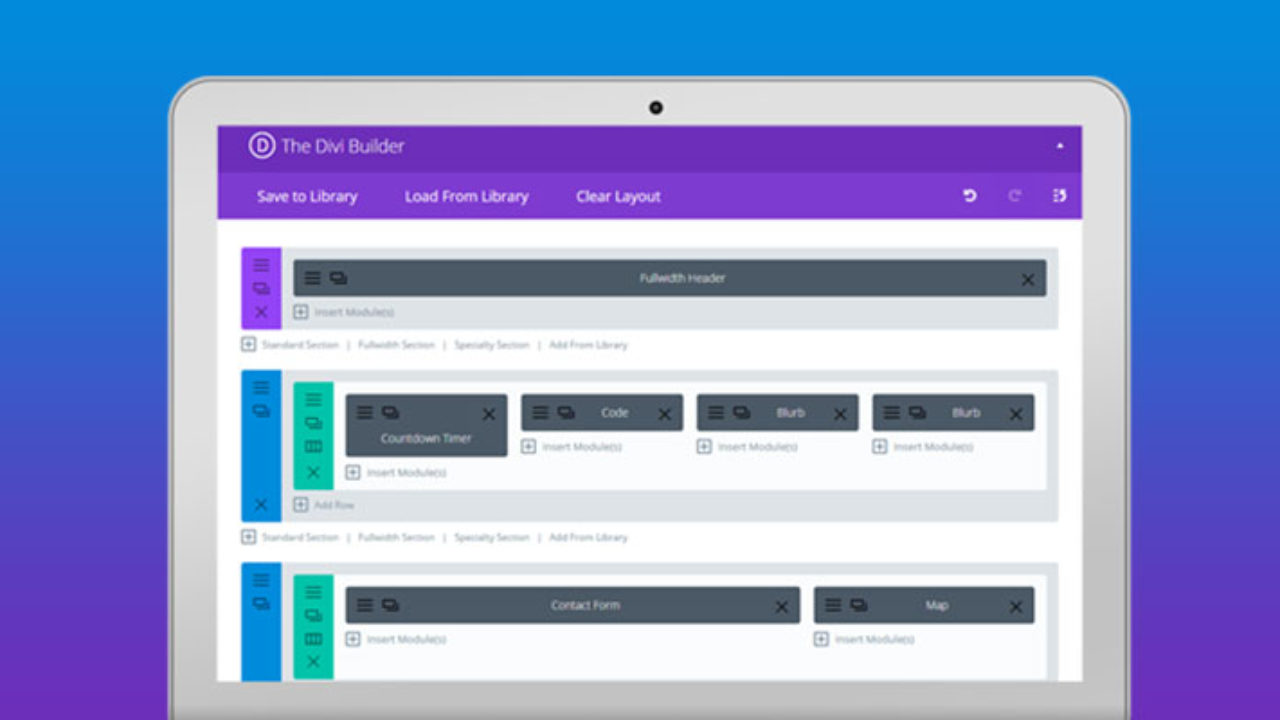This screenshot has height=720, width=1280.
Task: Remove last Blurb module in row
Action: click(1016, 414)
